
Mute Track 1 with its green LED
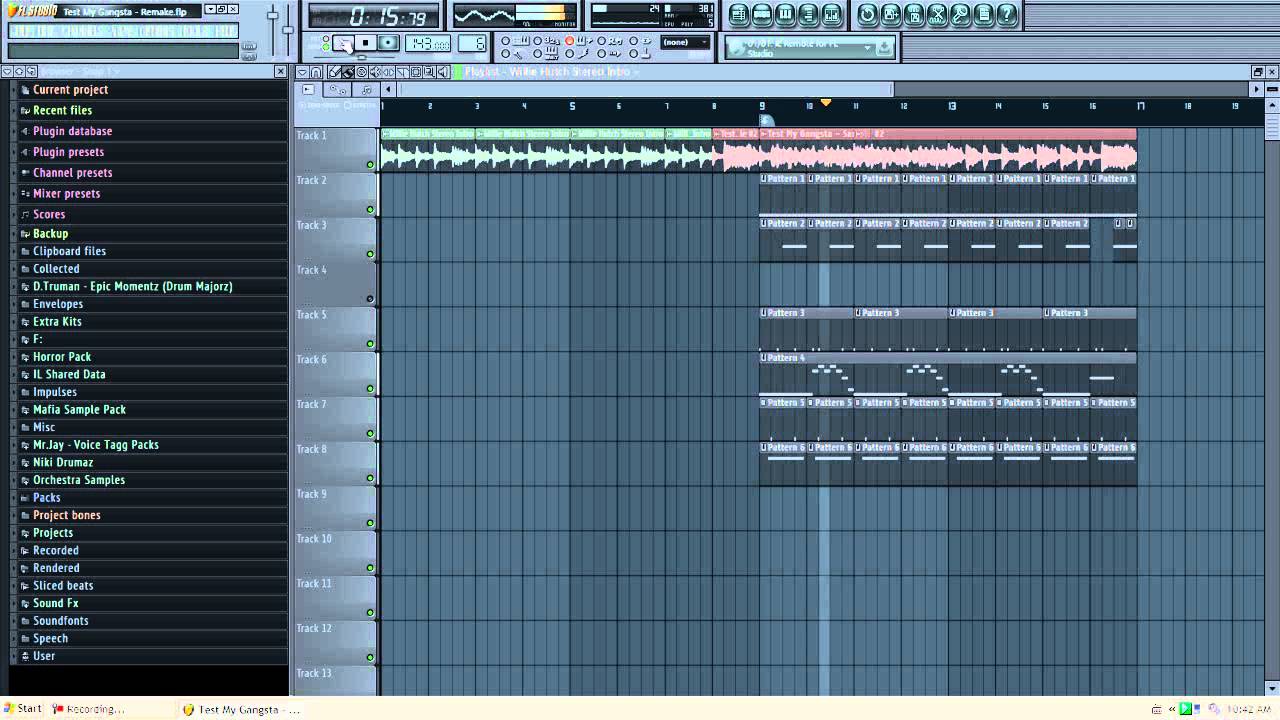point(370,165)
